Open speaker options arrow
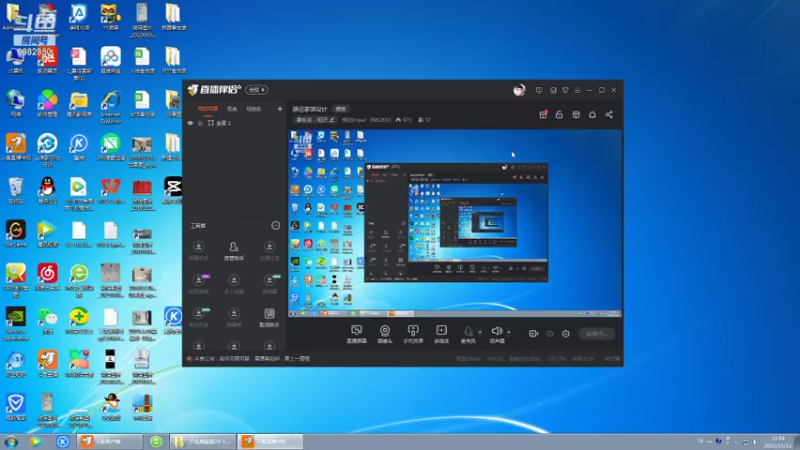The height and width of the screenshot is (450, 800). click(x=509, y=332)
